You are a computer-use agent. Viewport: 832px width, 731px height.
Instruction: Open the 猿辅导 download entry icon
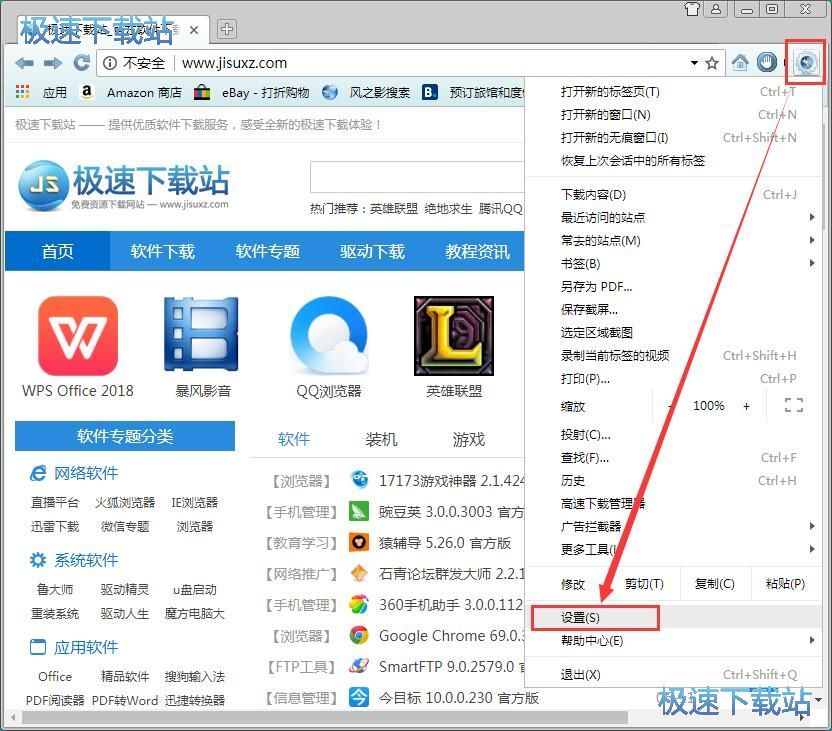point(359,542)
